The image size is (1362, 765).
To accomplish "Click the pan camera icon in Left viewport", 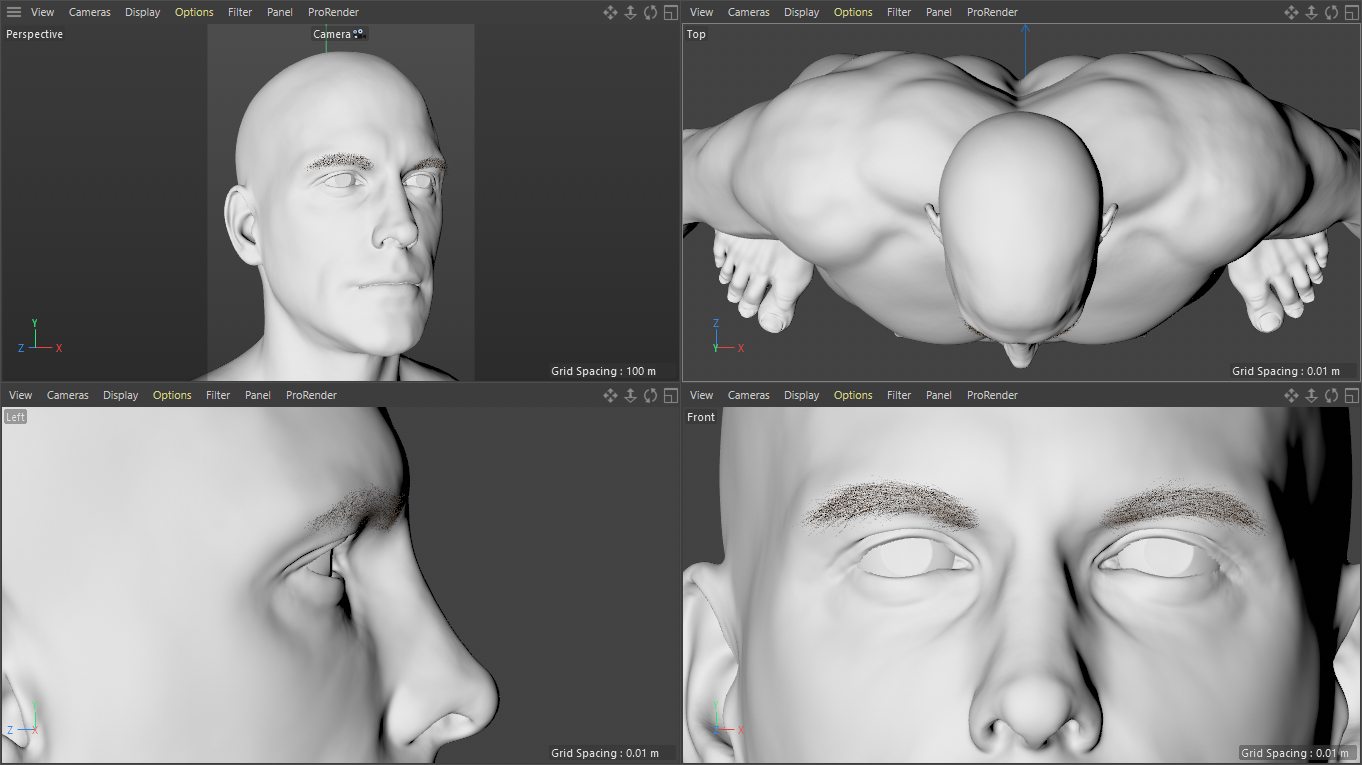I will [610, 395].
